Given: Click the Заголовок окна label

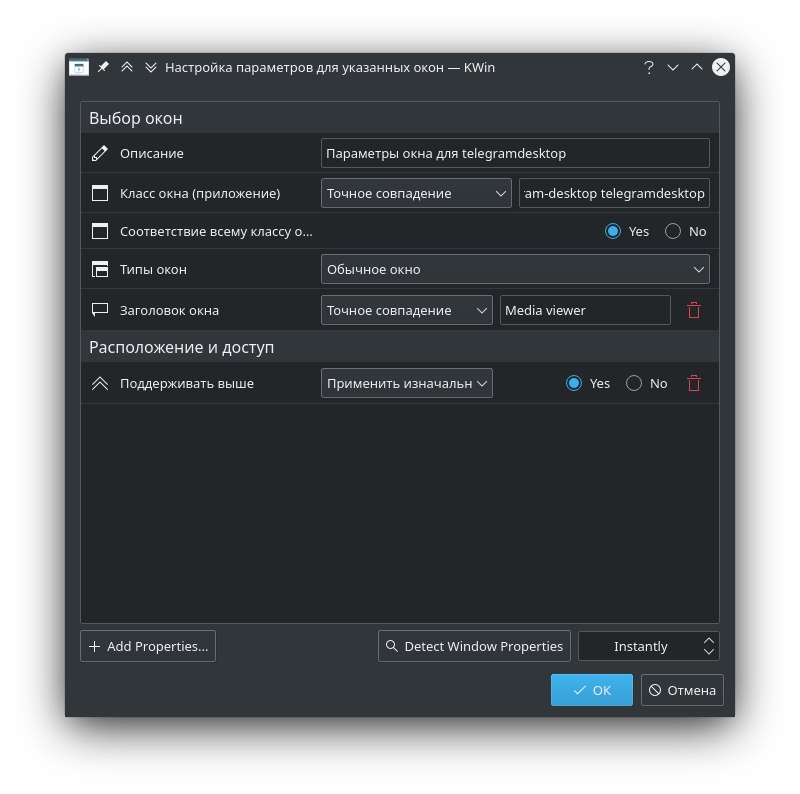Looking at the screenshot, I should coord(169,310).
